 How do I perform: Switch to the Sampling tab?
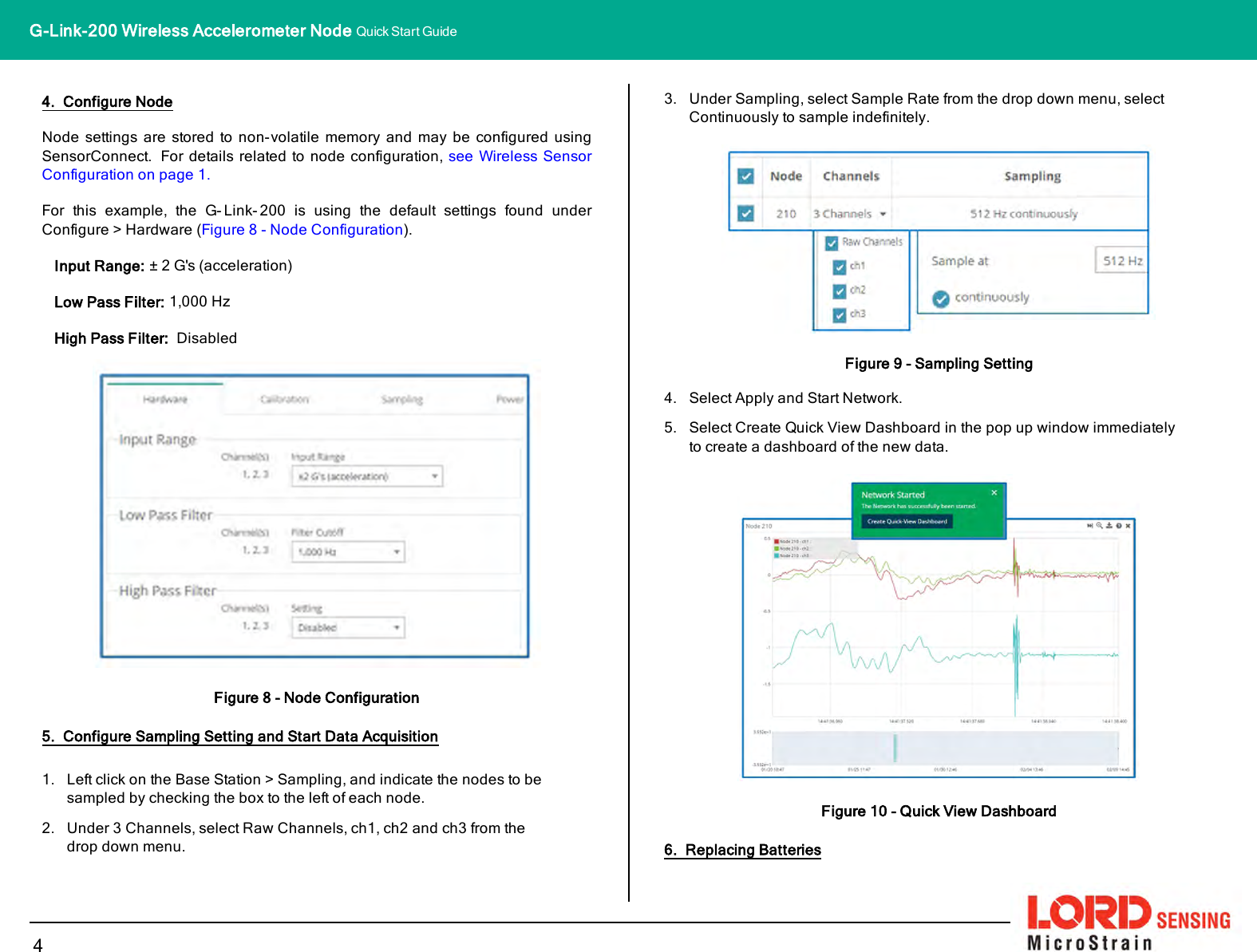(x=402, y=399)
